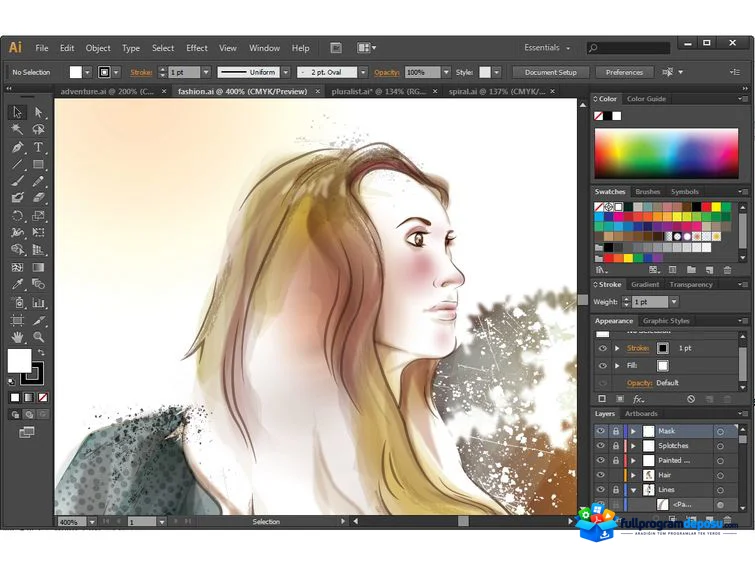Select the Paintbrush tool
Image resolution: width=755 pixels, height=566 pixels.
pyautogui.click(x=17, y=181)
